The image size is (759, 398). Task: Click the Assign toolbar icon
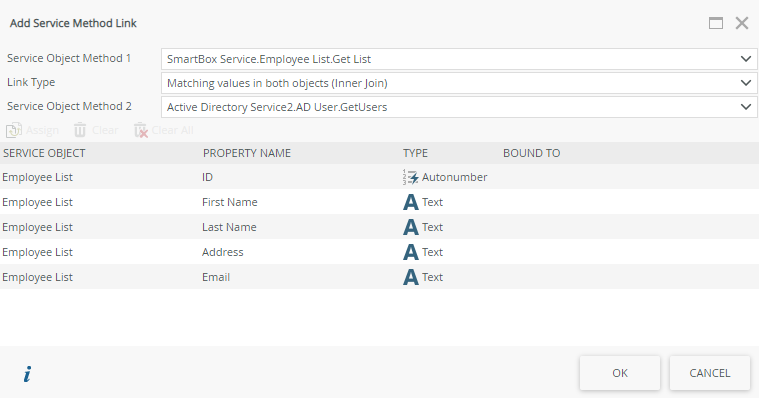[x=14, y=130]
